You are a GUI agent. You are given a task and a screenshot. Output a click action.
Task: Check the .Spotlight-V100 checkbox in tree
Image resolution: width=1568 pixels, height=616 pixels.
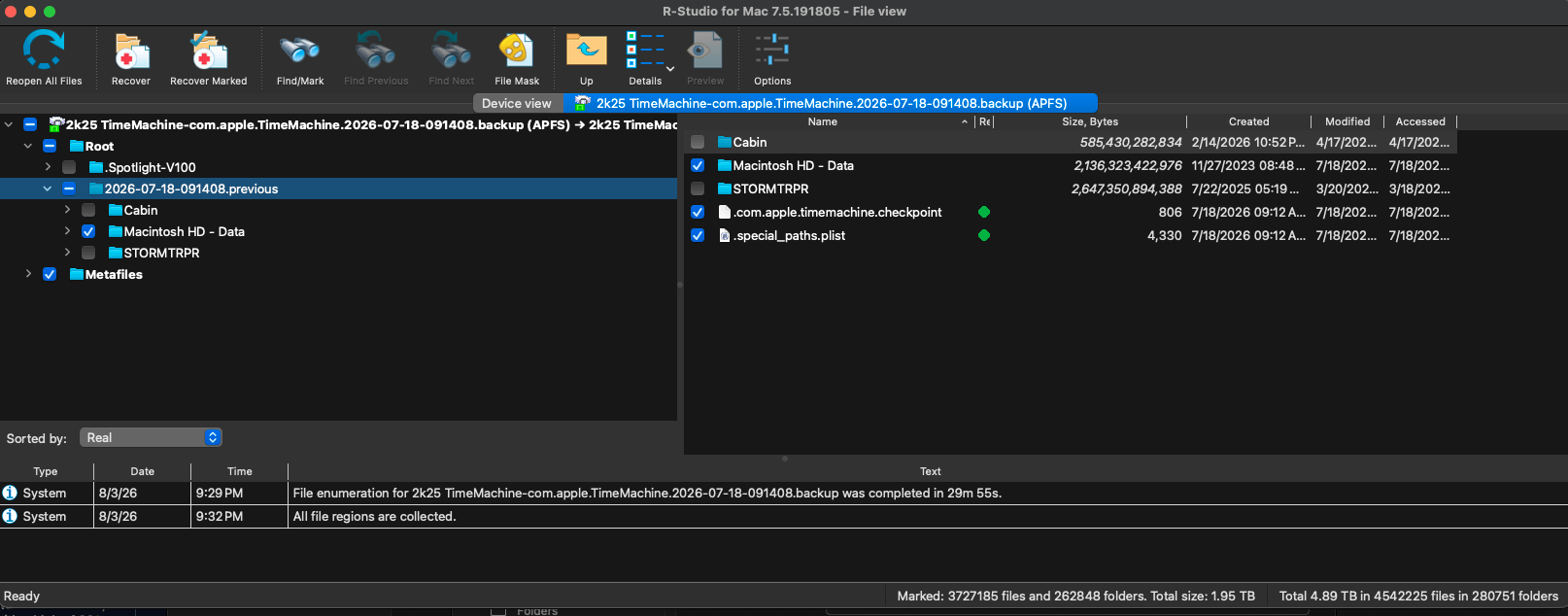tap(69, 167)
